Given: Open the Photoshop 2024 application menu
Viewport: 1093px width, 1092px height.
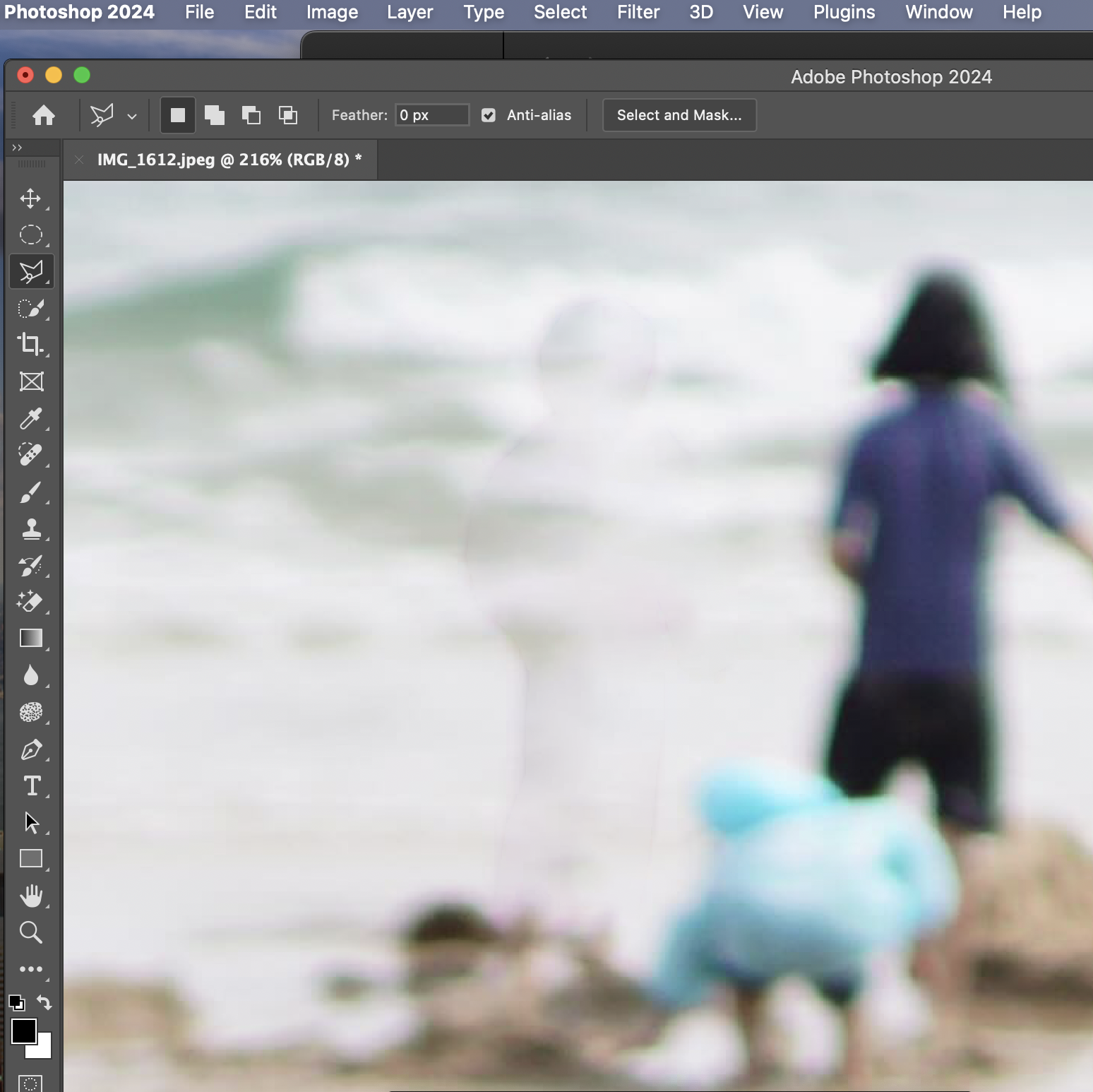Looking at the screenshot, I should pyautogui.click(x=79, y=12).
